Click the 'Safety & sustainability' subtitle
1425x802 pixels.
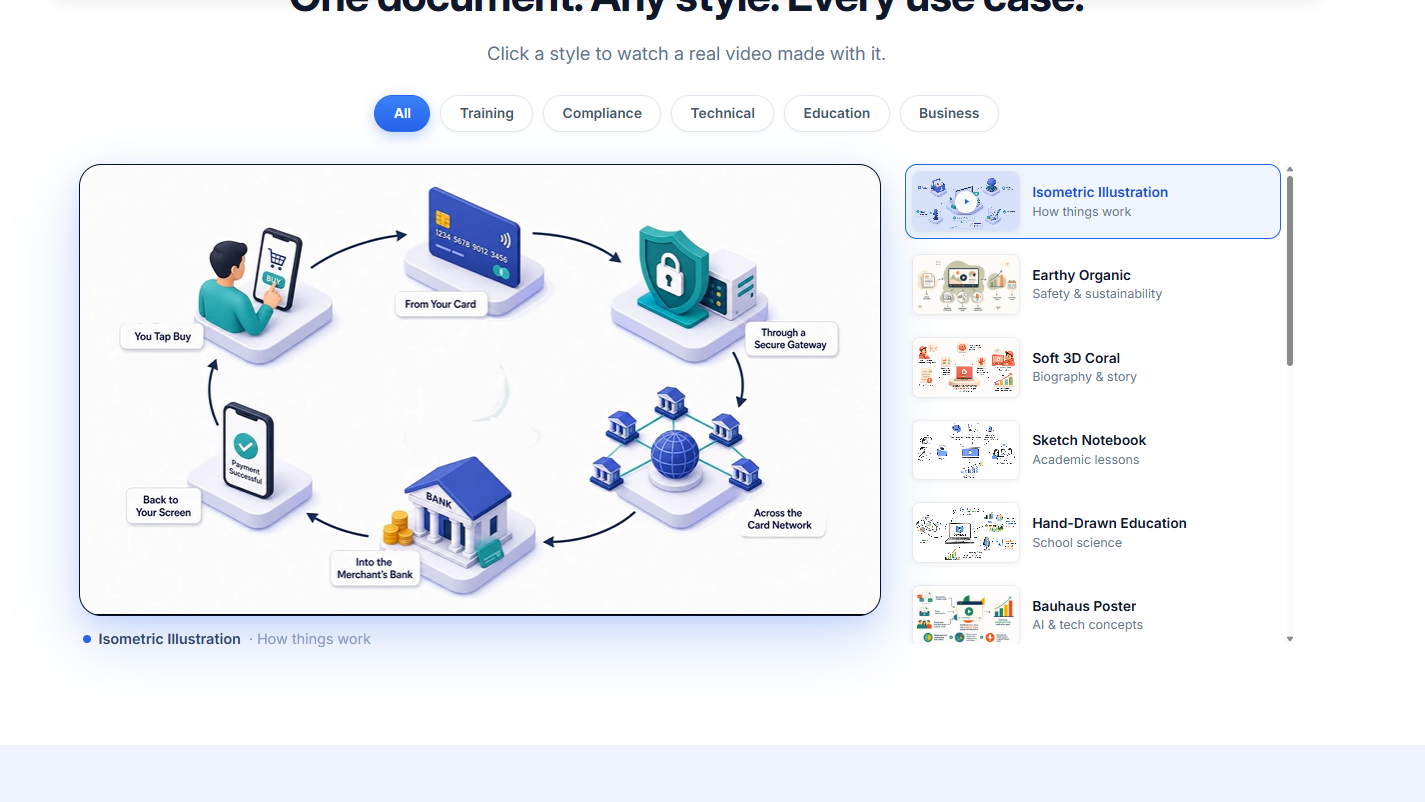tap(1097, 294)
